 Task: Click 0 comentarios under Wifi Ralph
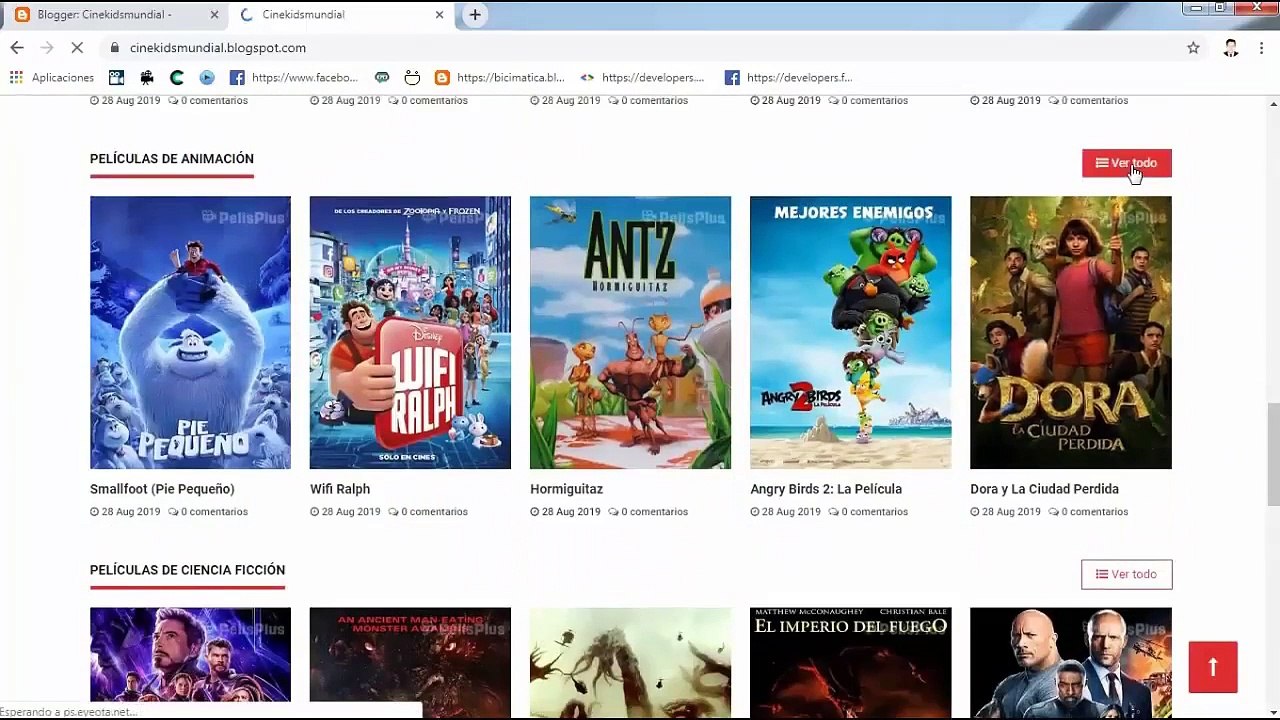click(x=428, y=511)
